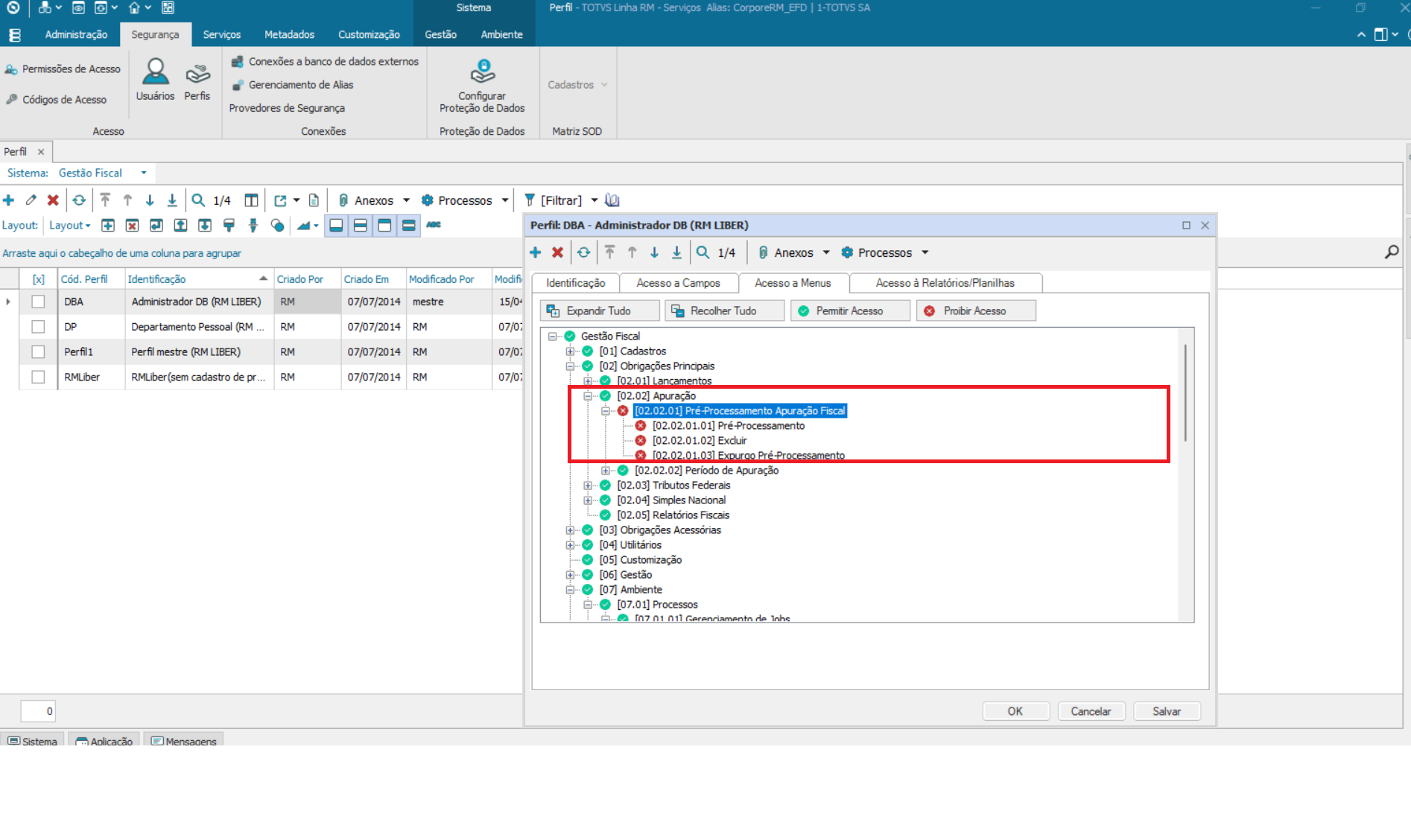Click the Permitir Acesso button
1411x840 pixels.
850,311
